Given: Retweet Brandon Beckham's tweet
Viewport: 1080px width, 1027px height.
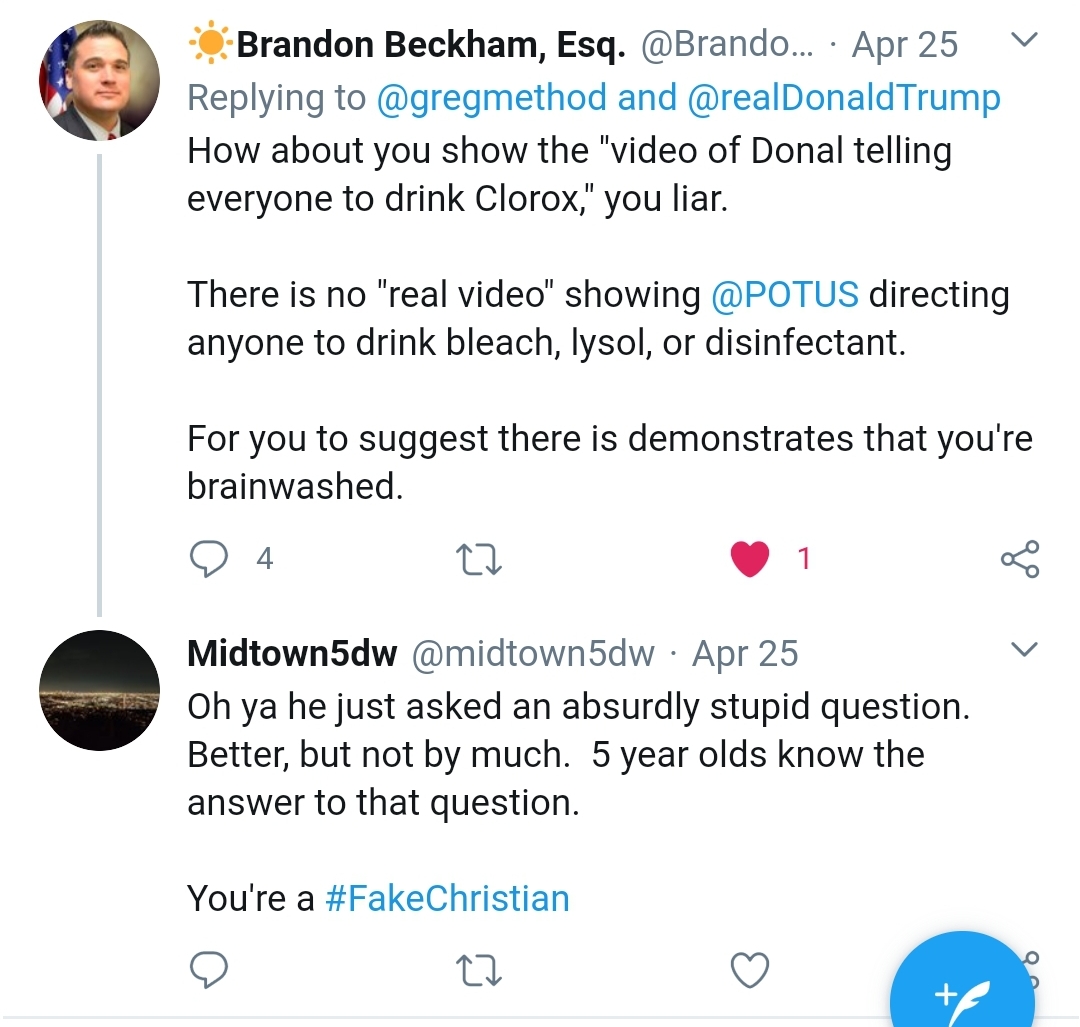Looking at the screenshot, I should point(479,559).
